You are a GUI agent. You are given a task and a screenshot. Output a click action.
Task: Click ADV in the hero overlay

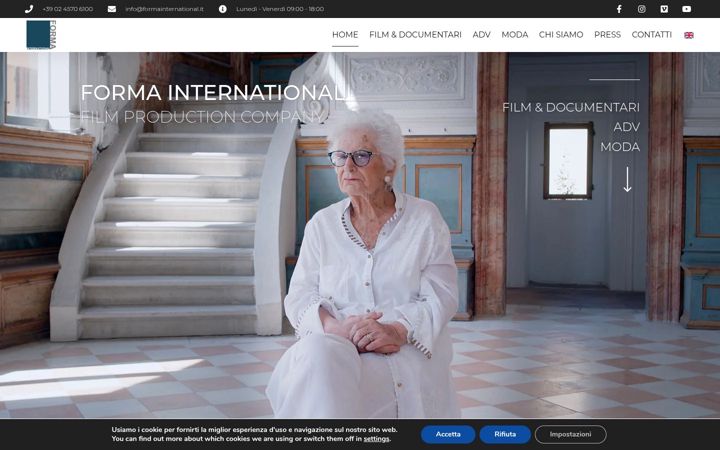pos(627,127)
